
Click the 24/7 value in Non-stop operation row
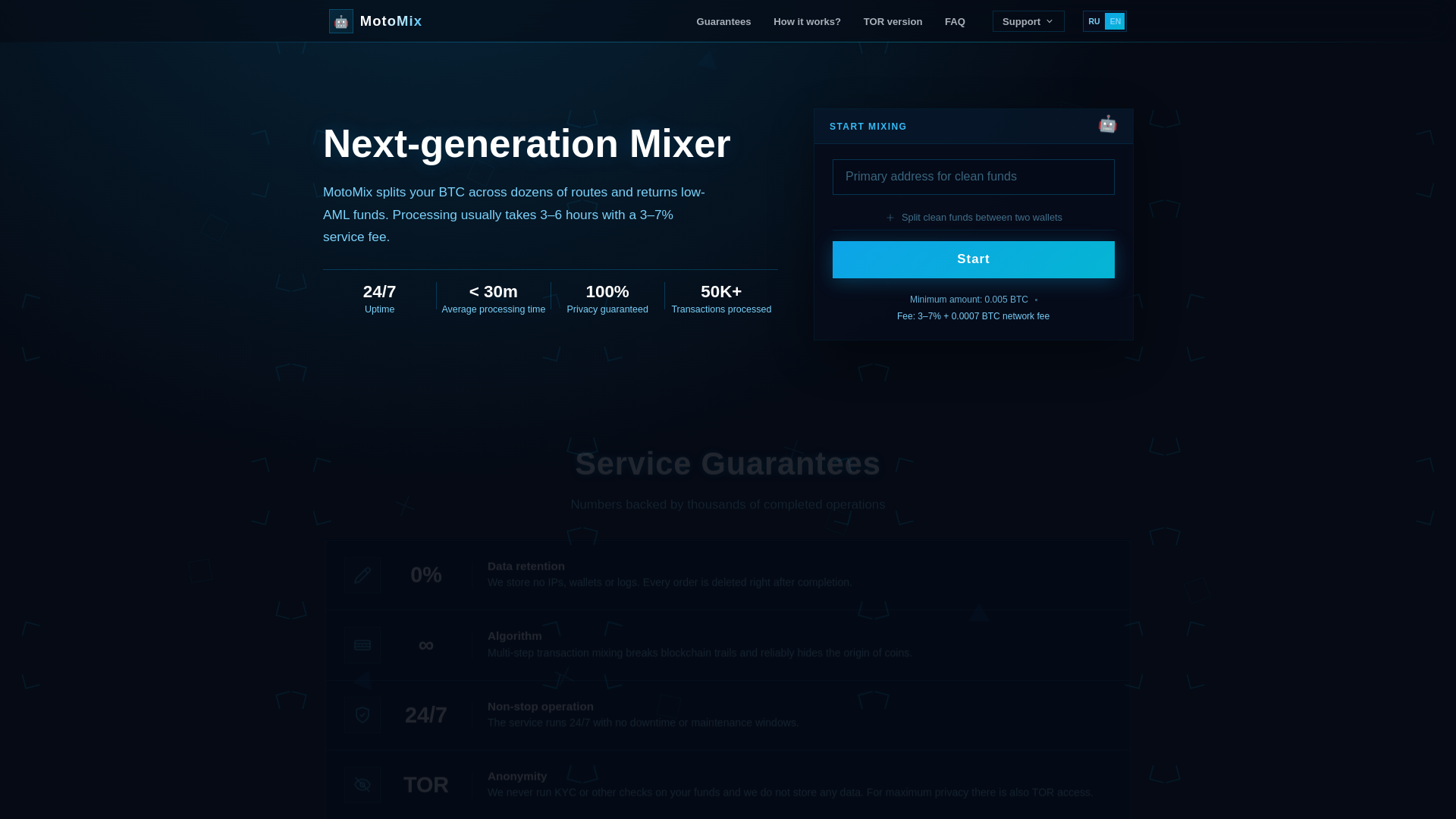tap(426, 715)
